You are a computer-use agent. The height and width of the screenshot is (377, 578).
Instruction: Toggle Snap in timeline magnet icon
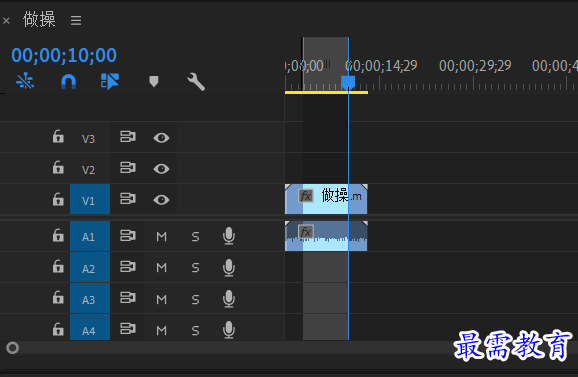[69, 81]
